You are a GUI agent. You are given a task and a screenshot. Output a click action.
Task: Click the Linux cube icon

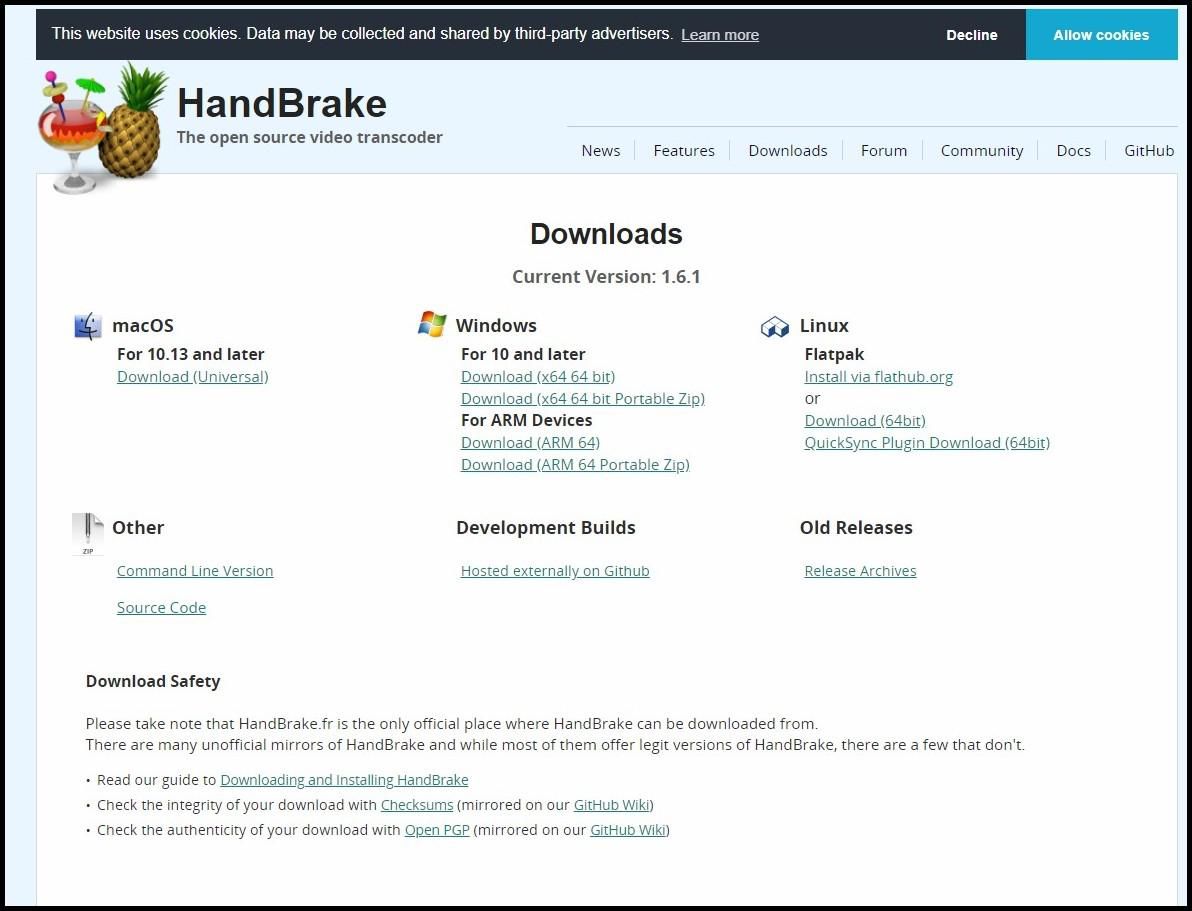coord(775,327)
